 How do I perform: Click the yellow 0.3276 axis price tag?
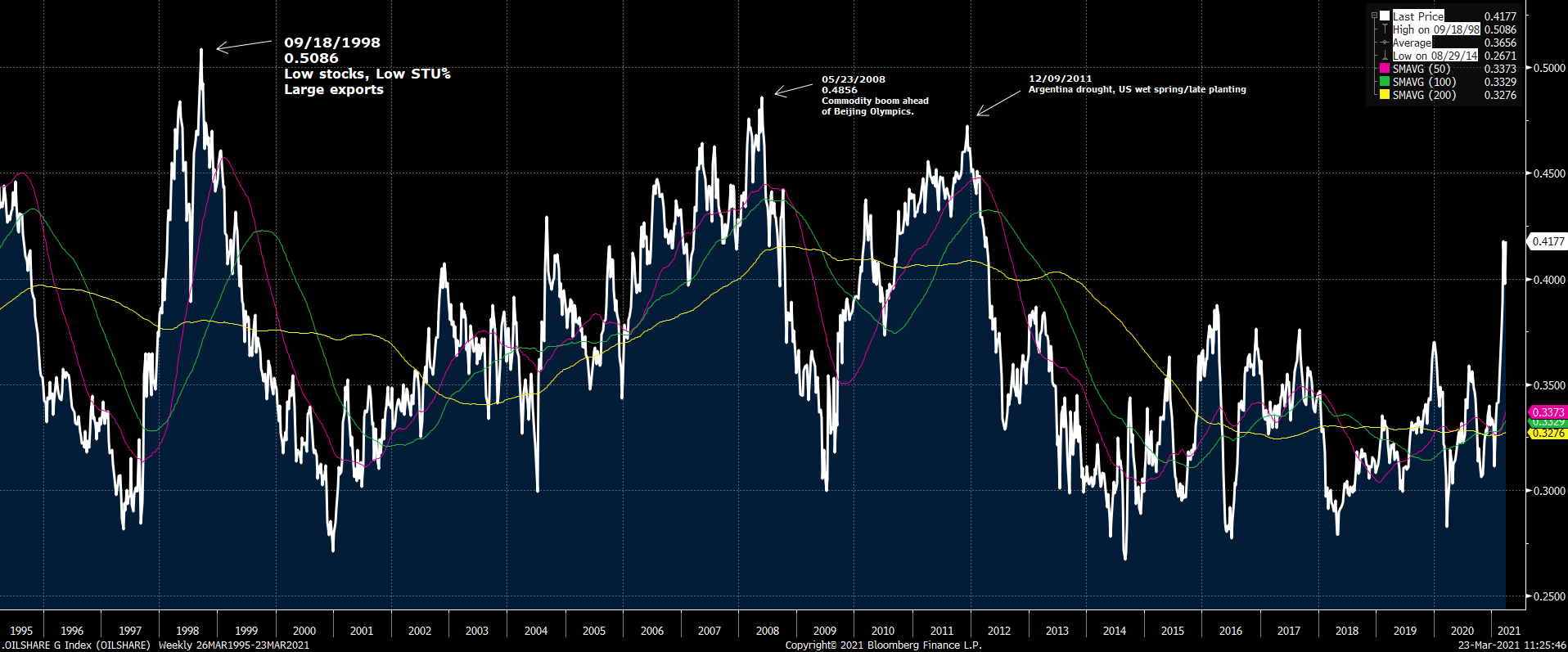point(1548,434)
